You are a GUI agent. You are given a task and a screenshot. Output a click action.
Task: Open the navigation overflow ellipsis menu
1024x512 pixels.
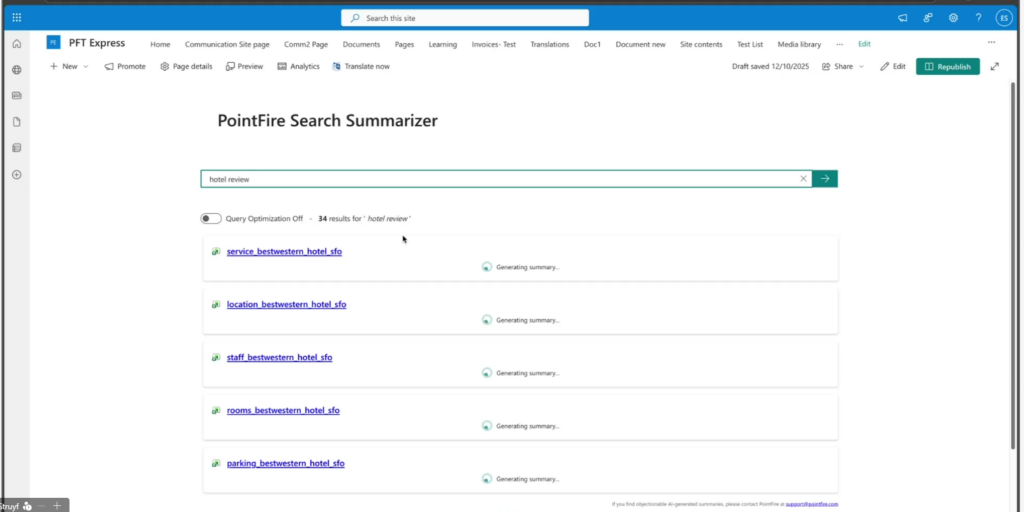point(839,44)
